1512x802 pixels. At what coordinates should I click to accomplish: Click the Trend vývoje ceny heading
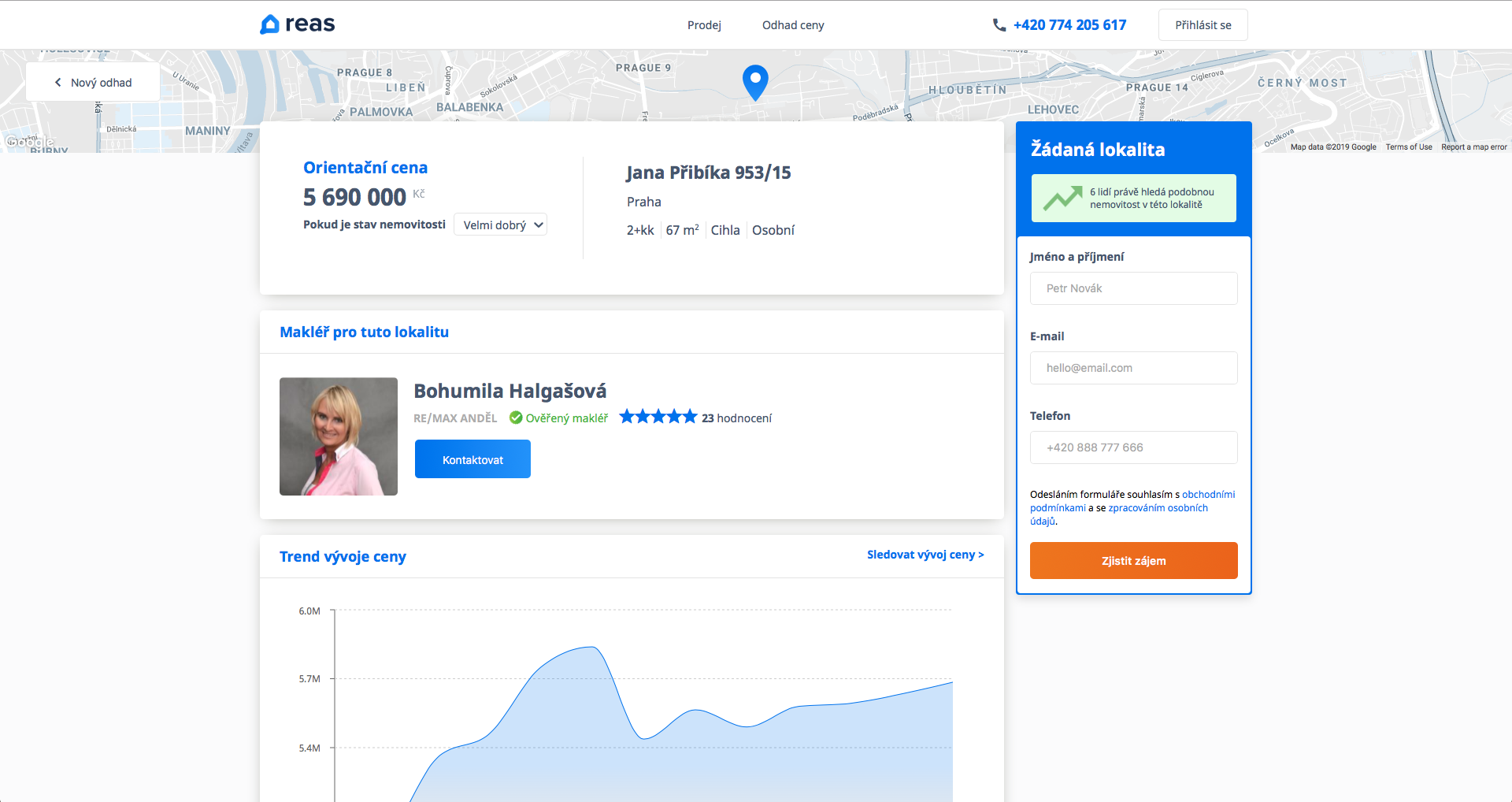[343, 557]
